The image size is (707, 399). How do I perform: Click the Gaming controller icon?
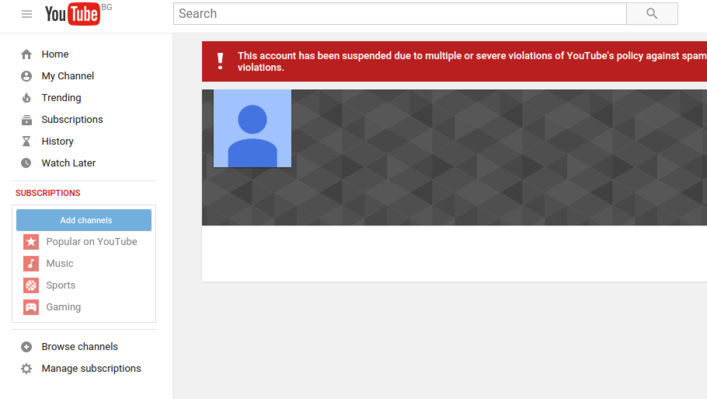pos(31,307)
